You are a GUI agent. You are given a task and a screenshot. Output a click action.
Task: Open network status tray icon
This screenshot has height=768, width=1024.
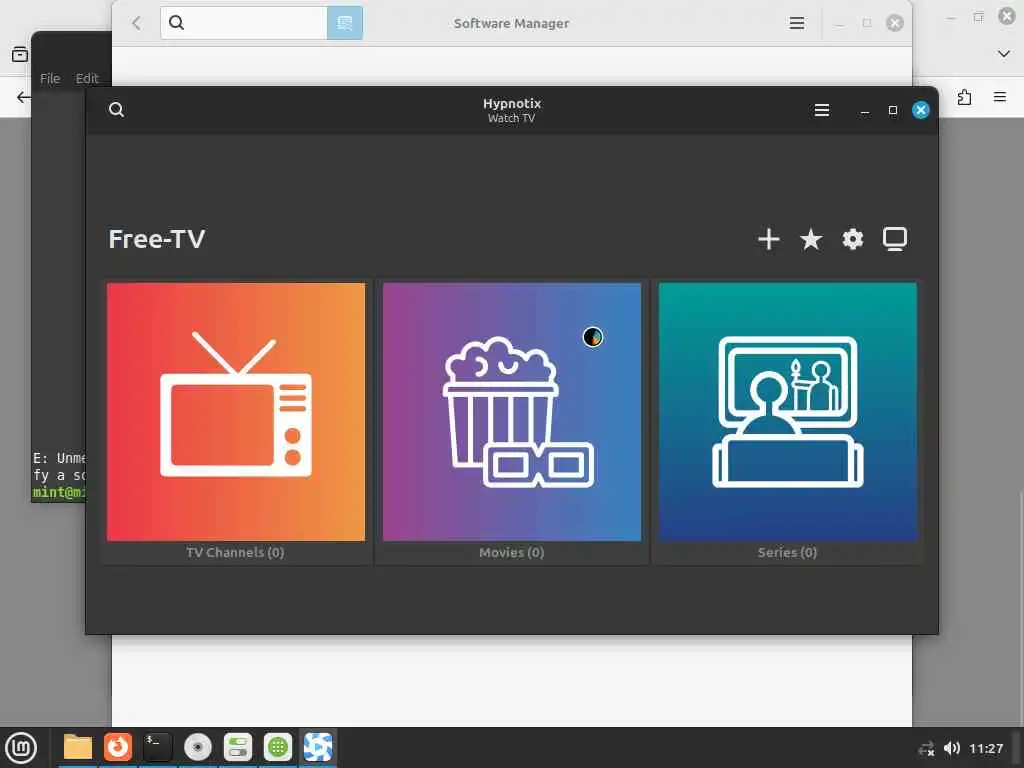pos(926,749)
